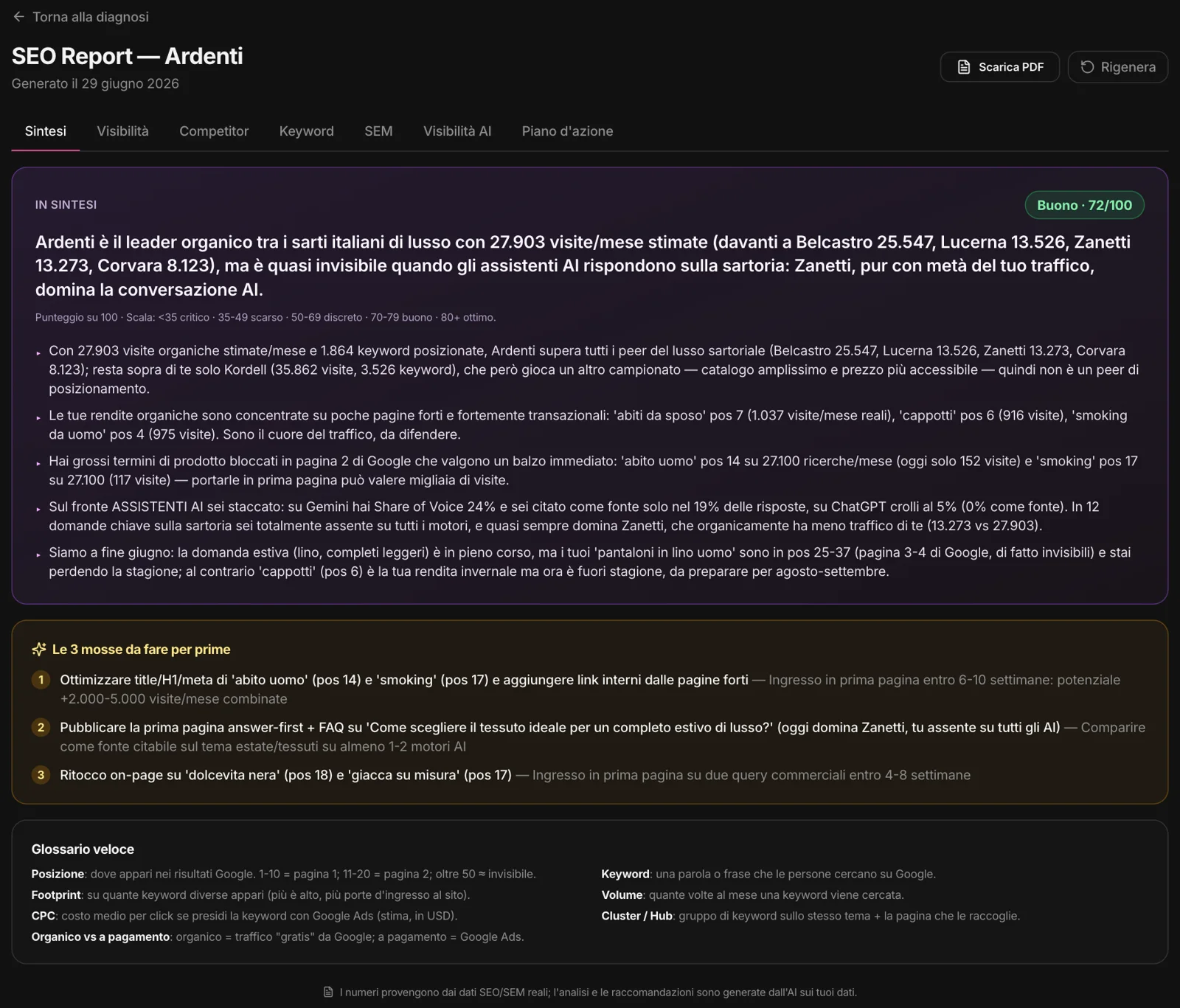Click the back arrow icon beside Torna alla diagnosi
This screenshot has width=1180, height=1008.
(18, 17)
